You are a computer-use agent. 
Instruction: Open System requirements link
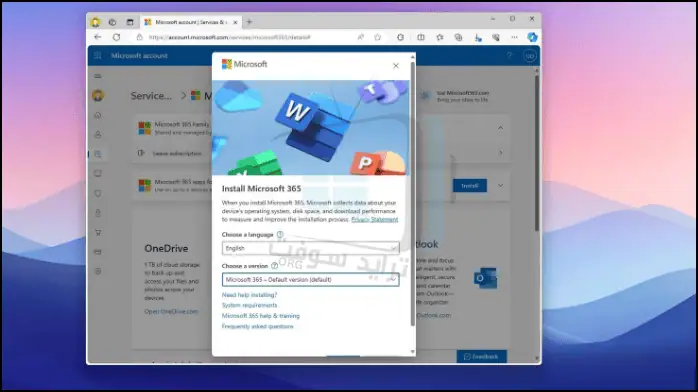[x=249, y=305]
